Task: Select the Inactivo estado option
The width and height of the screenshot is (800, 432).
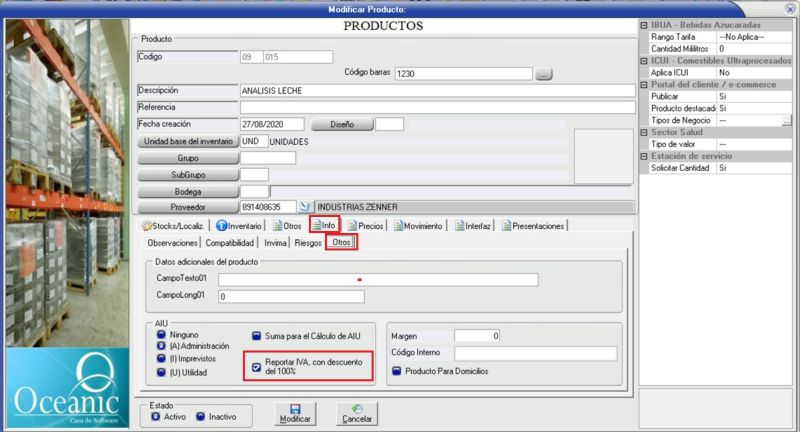Action: (x=201, y=416)
